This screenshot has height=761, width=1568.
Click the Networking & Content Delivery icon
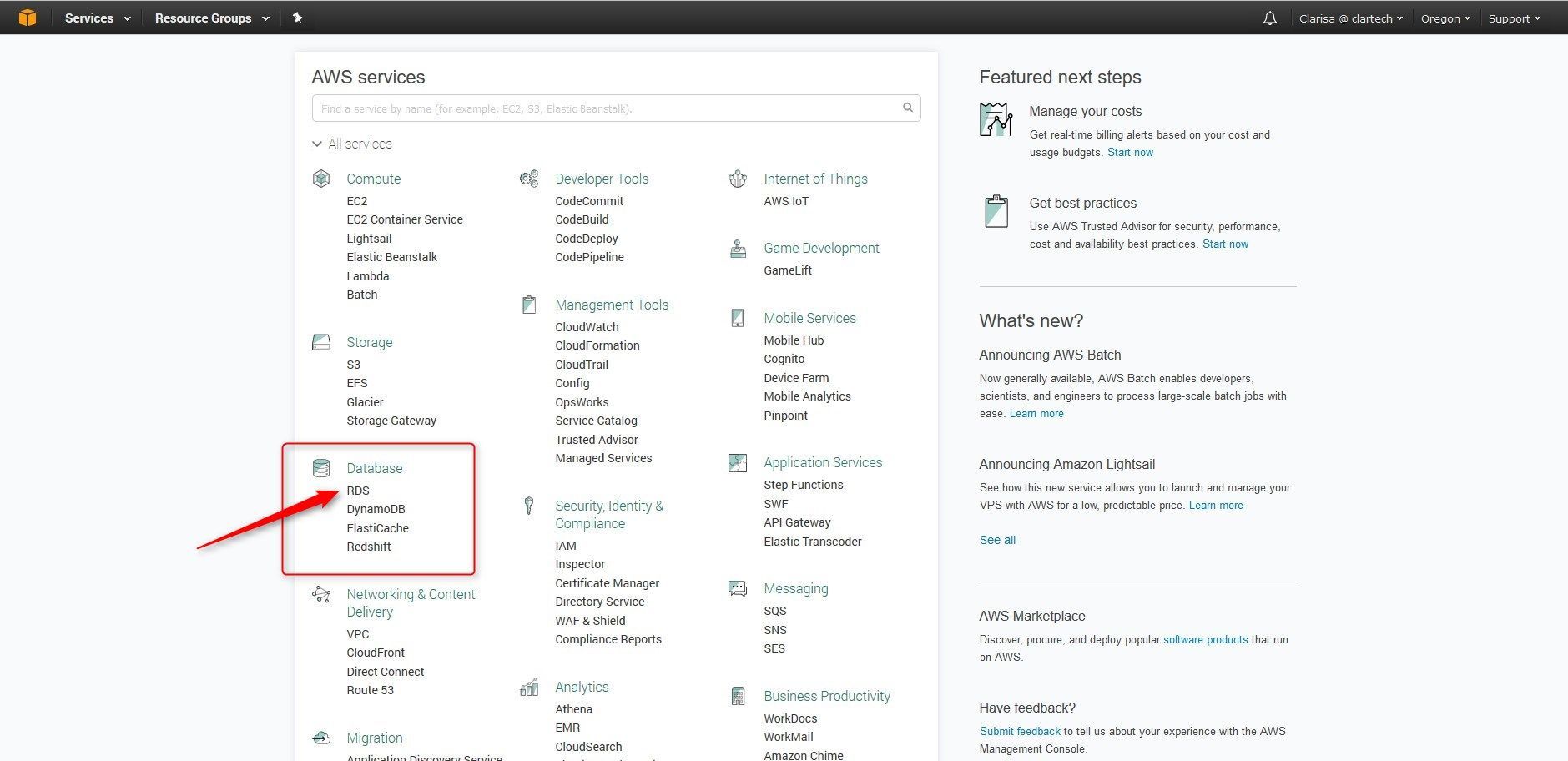[x=321, y=594]
